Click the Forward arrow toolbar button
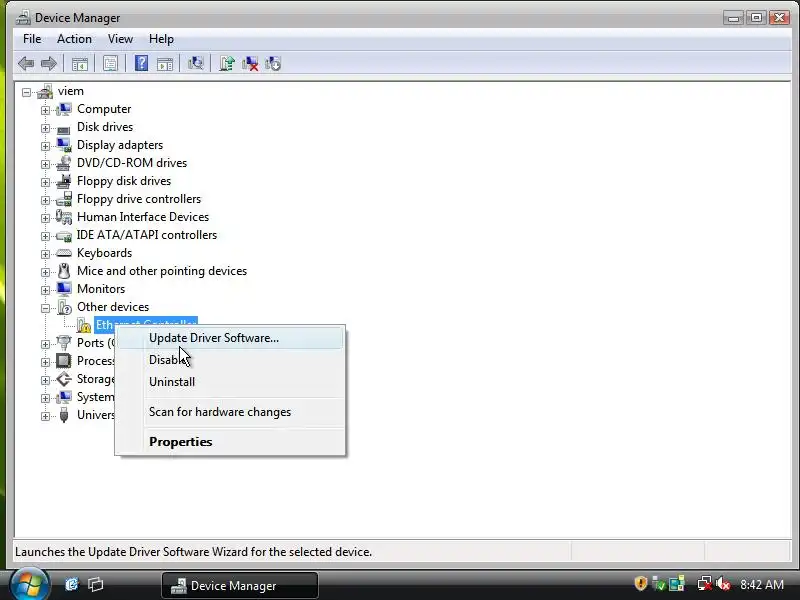This screenshot has height=600, width=800. click(48, 64)
